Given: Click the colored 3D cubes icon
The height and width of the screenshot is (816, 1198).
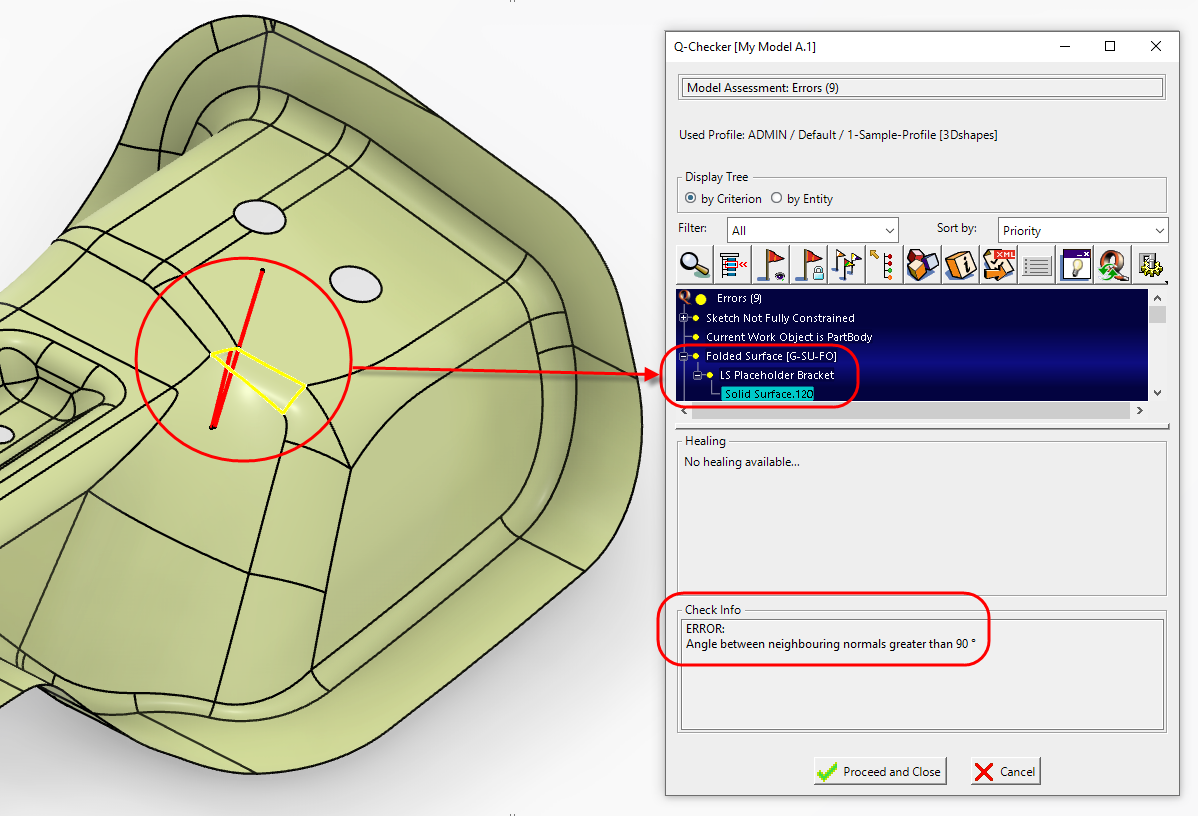Looking at the screenshot, I should pyautogui.click(x=921, y=265).
